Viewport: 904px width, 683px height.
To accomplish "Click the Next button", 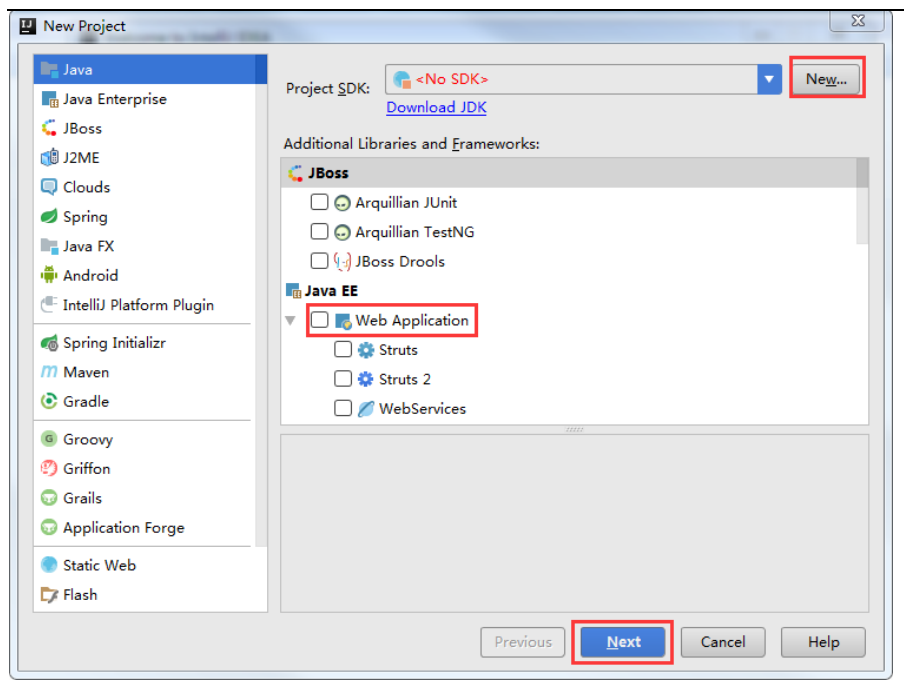I will pyautogui.click(x=623, y=642).
